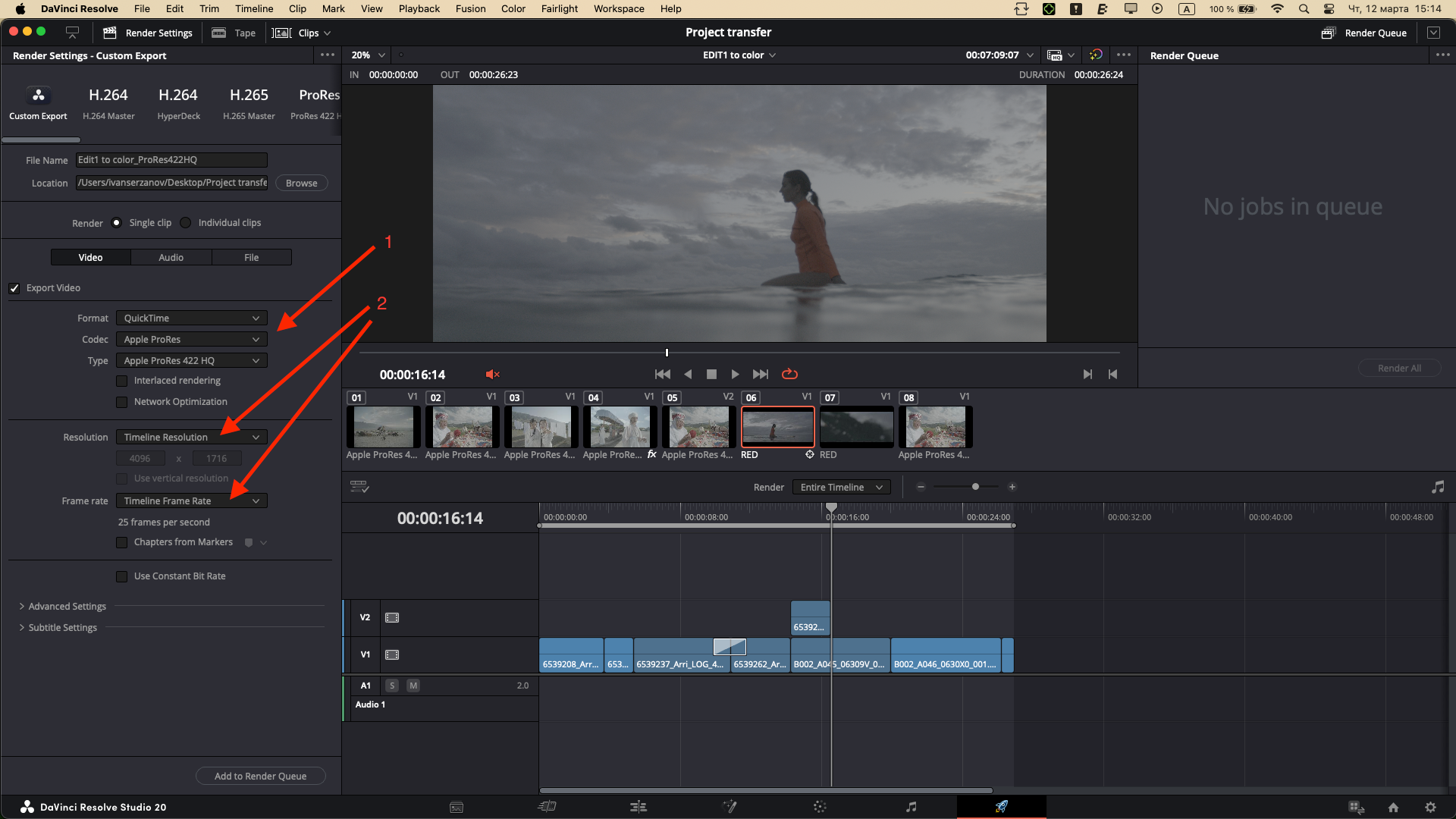Click the Home project manager icon
Viewport: 1456px width, 819px height.
point(1393,808)
